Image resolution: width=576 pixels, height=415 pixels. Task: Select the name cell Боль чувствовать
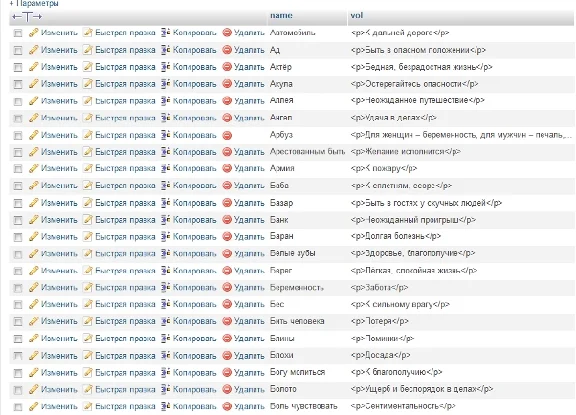pyautogui.click(x=304, y=406)
